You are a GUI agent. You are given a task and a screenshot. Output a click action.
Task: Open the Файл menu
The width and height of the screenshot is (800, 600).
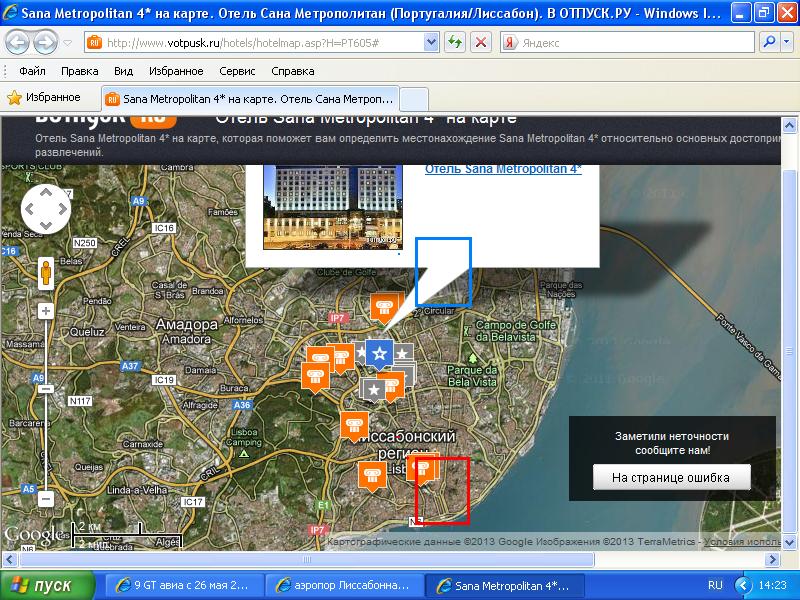tap(33, 71)
